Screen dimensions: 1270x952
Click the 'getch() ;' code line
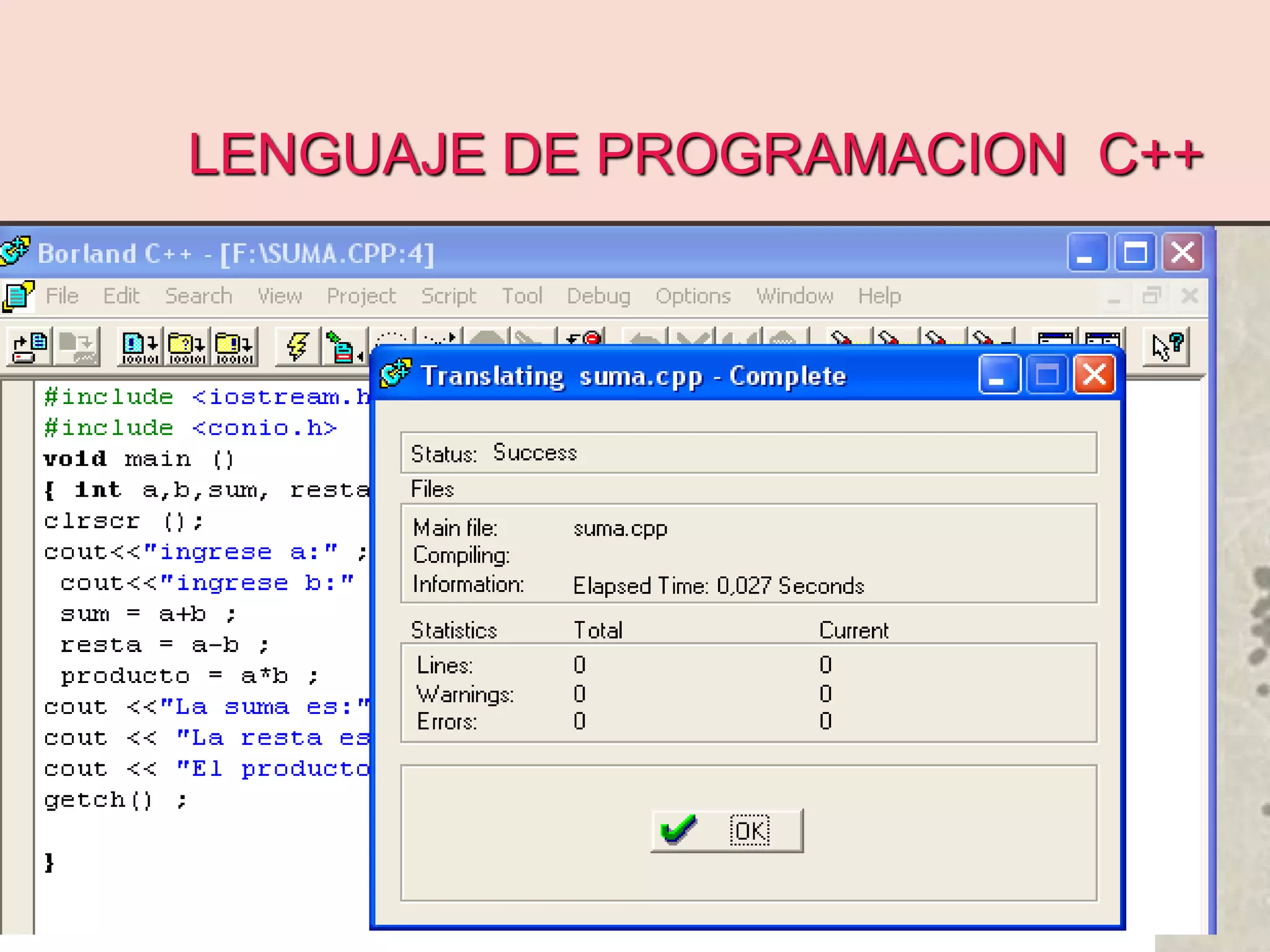click(115, 800)
